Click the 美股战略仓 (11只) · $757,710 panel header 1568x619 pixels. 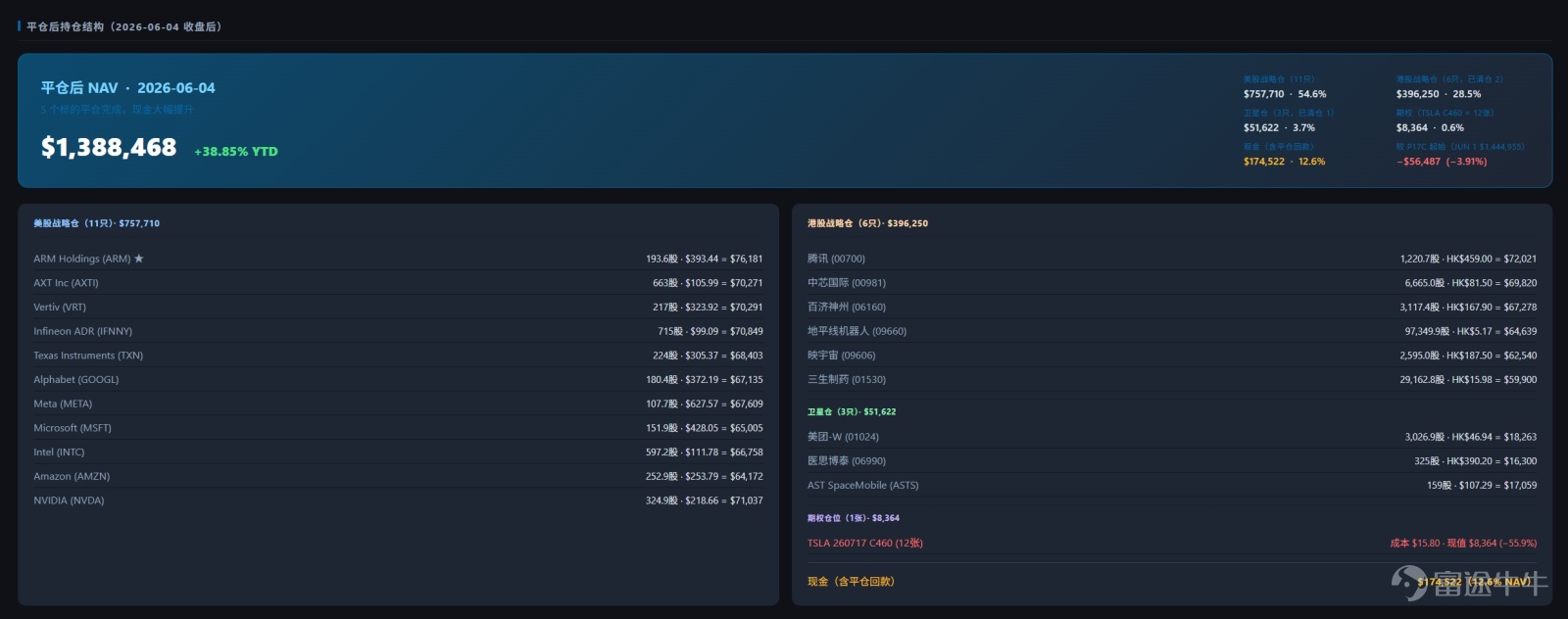click(96, 223)
